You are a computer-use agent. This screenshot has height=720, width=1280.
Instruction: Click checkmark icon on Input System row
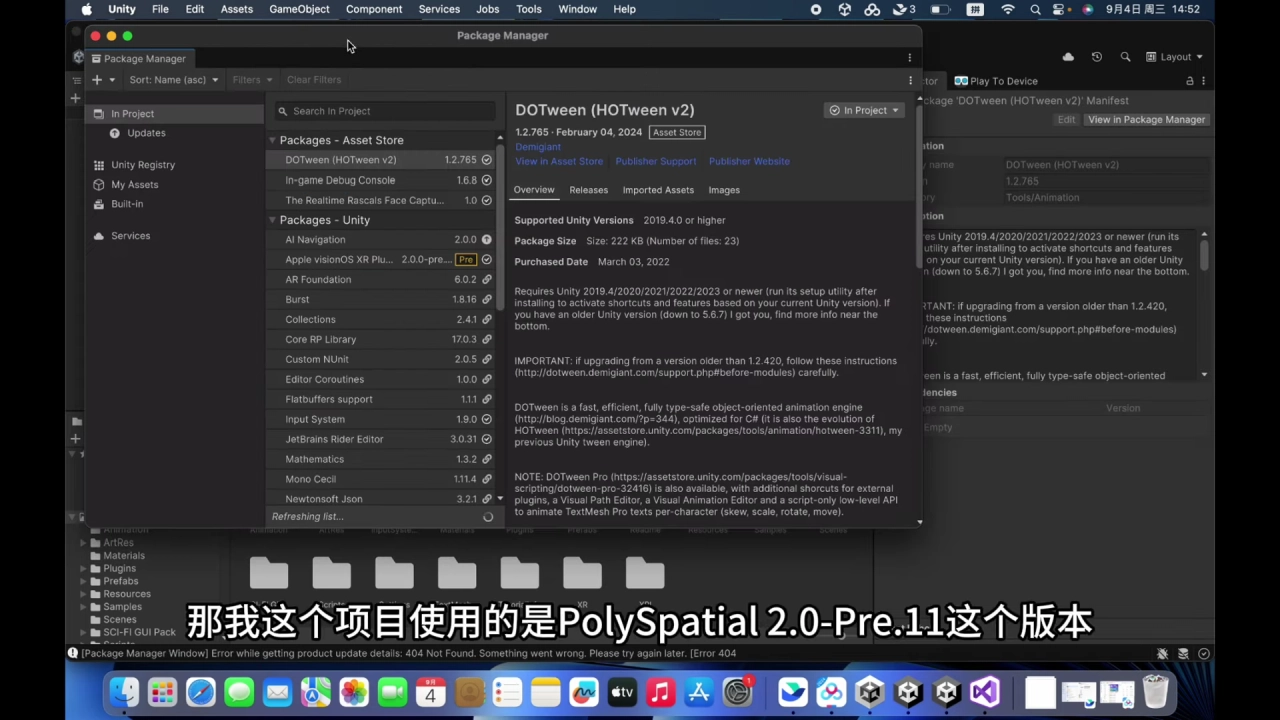(x=487, y=420)
